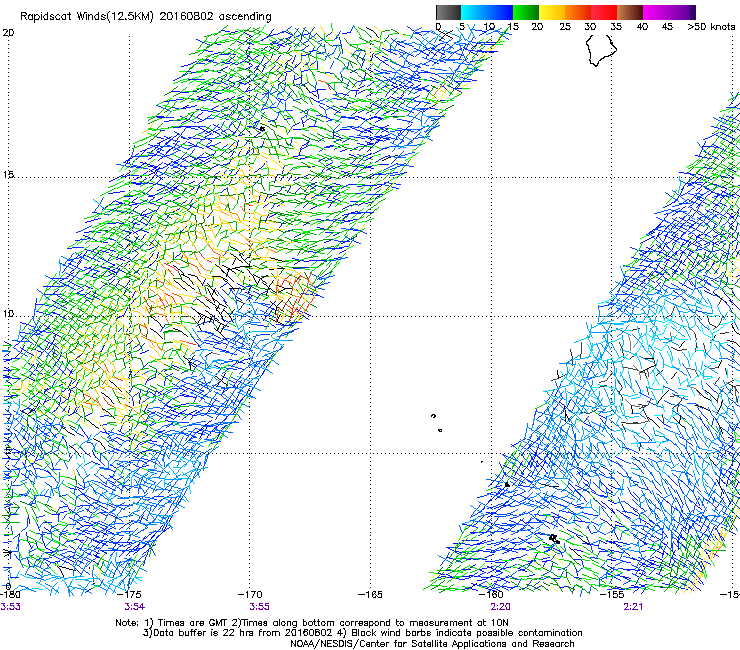This screenshot has width=740, height=650.
Task: Click the legend value '30'
Action: pyautogui.click(x=590, y=27)
